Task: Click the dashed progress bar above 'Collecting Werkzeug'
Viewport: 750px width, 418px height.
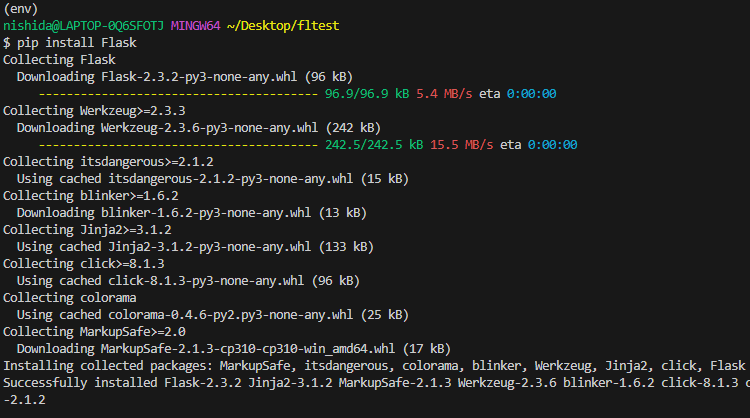Action: [x=178, y=94]
